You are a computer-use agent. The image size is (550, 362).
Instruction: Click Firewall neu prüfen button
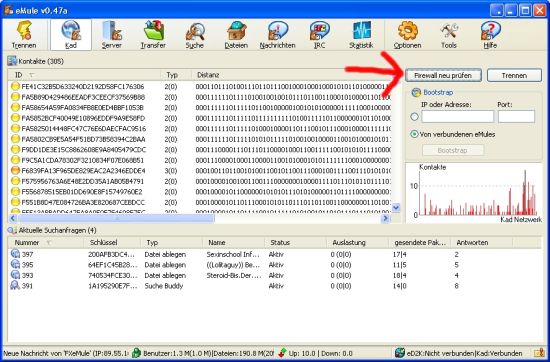coord(443,75)
